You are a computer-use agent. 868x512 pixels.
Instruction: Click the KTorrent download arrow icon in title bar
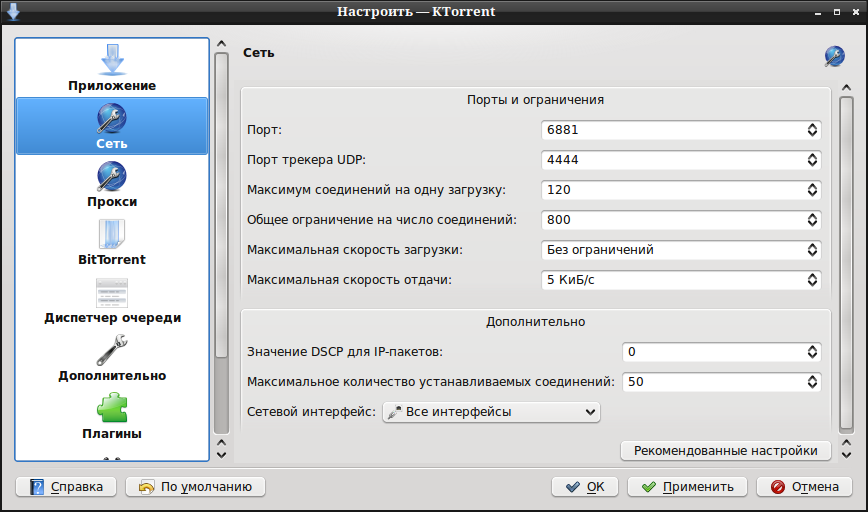pyautogui.click(x=13, y=12)
